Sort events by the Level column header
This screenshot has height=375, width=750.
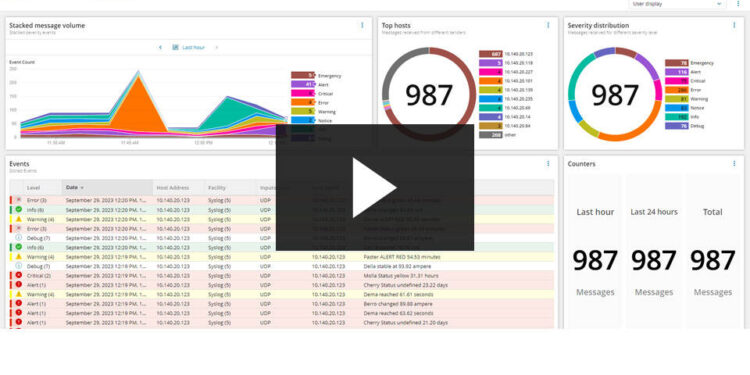pos(33,188)
